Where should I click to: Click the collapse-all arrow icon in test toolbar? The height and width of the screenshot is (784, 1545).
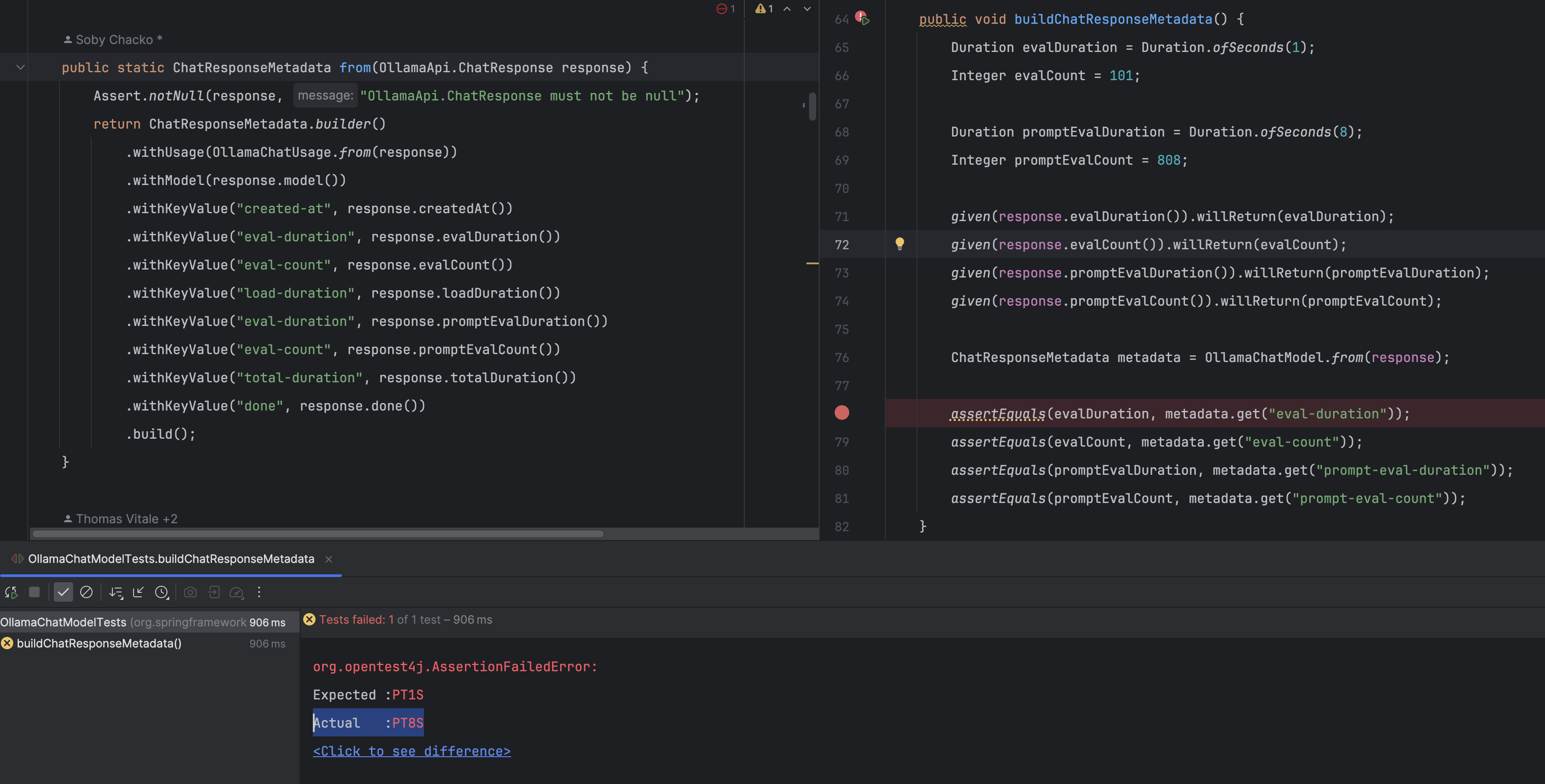(138, 592)
